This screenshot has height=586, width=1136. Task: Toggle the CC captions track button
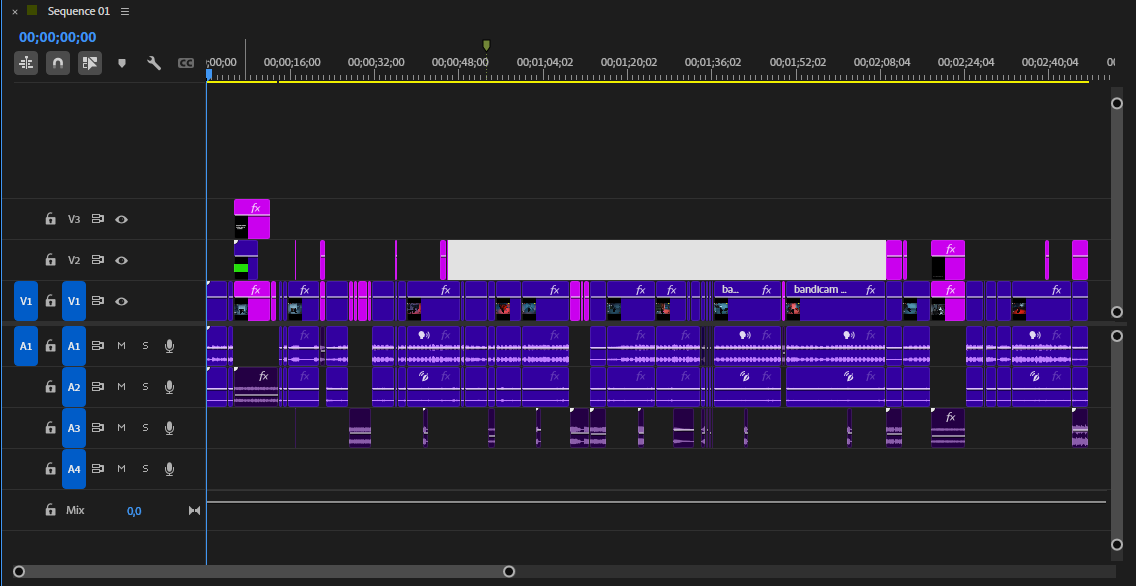186,63
